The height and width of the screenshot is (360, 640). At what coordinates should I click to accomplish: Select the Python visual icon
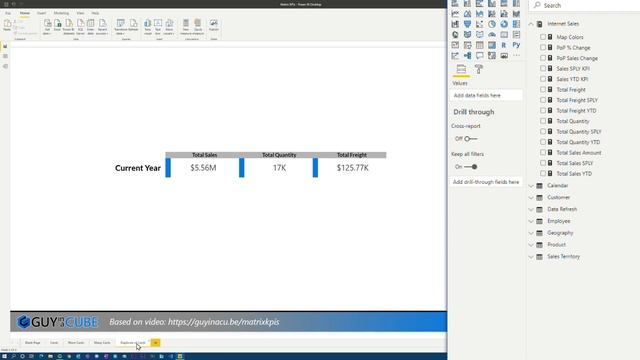pos(516,45)
